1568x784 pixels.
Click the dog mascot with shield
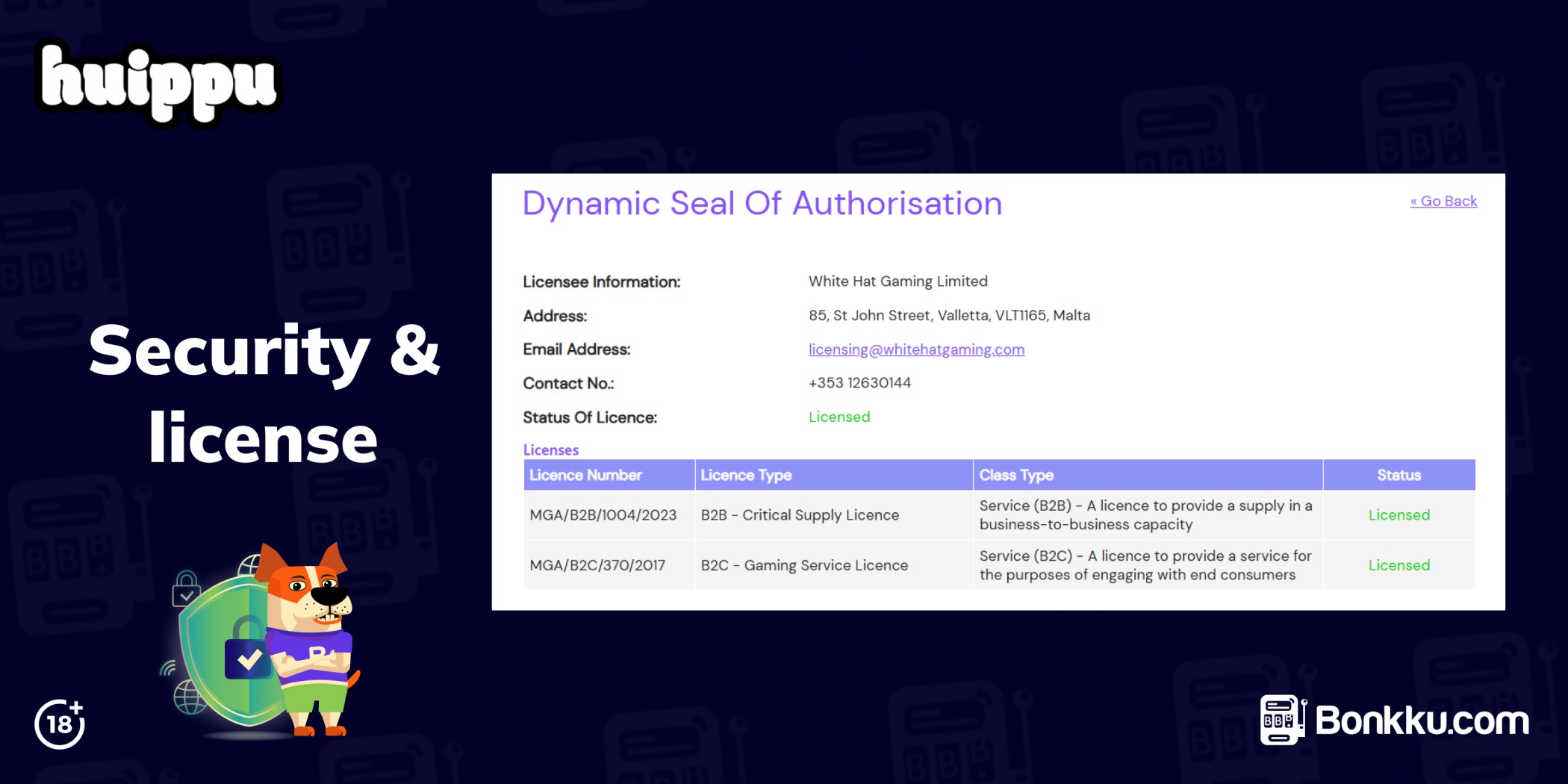(x=260, y=641)
